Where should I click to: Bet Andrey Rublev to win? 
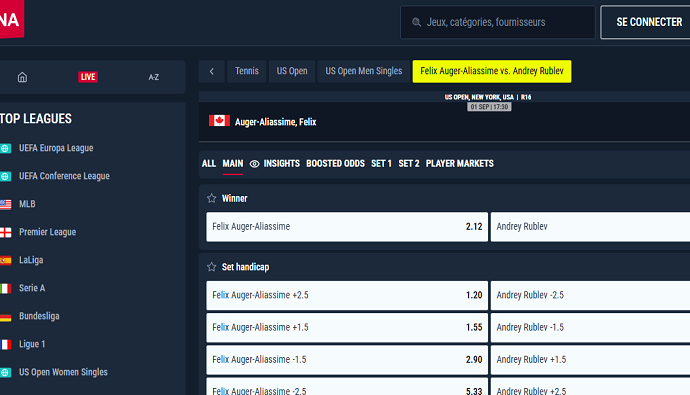click(x=591, y=227)
